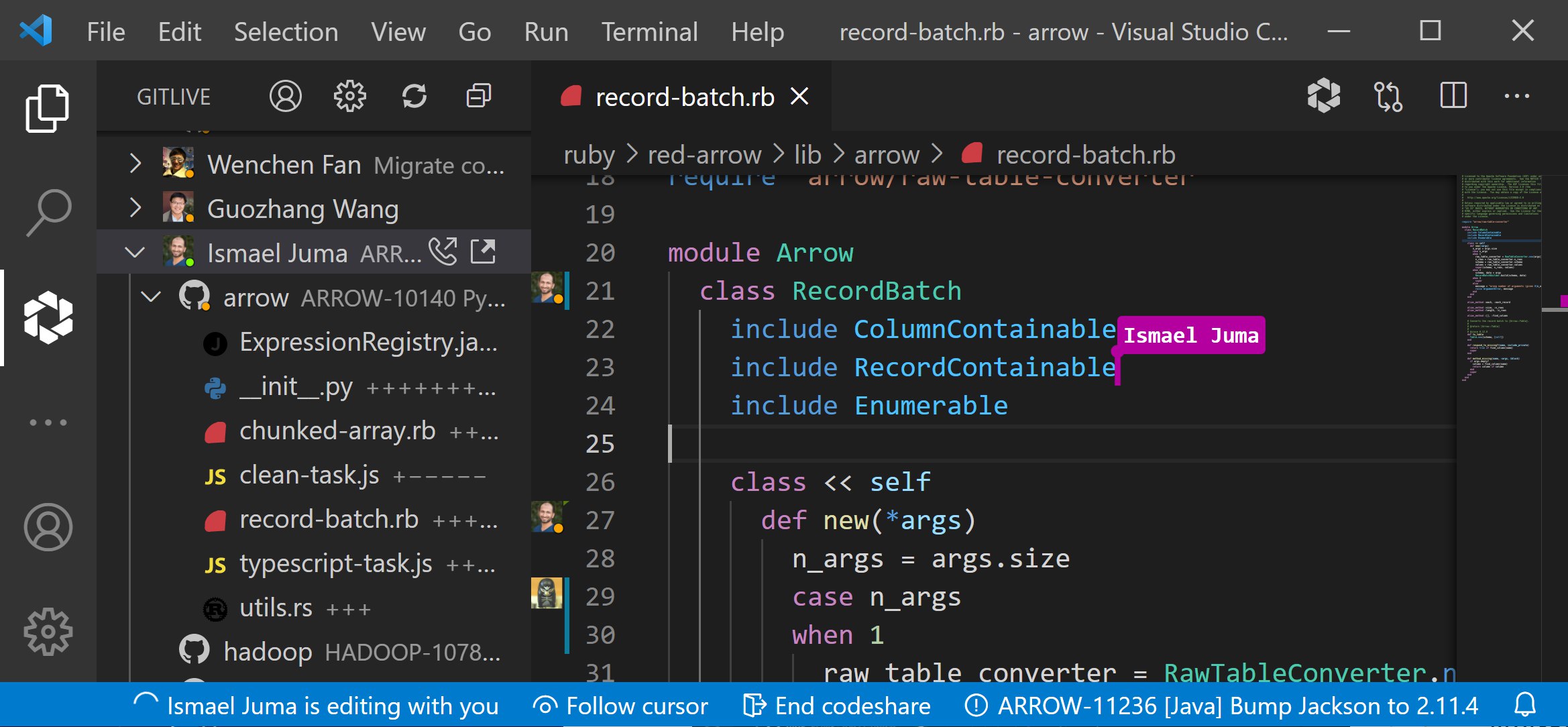Screen dimensions: 1568x727
Task: Open the Search view in activity bar
Action: coord(48,213)
